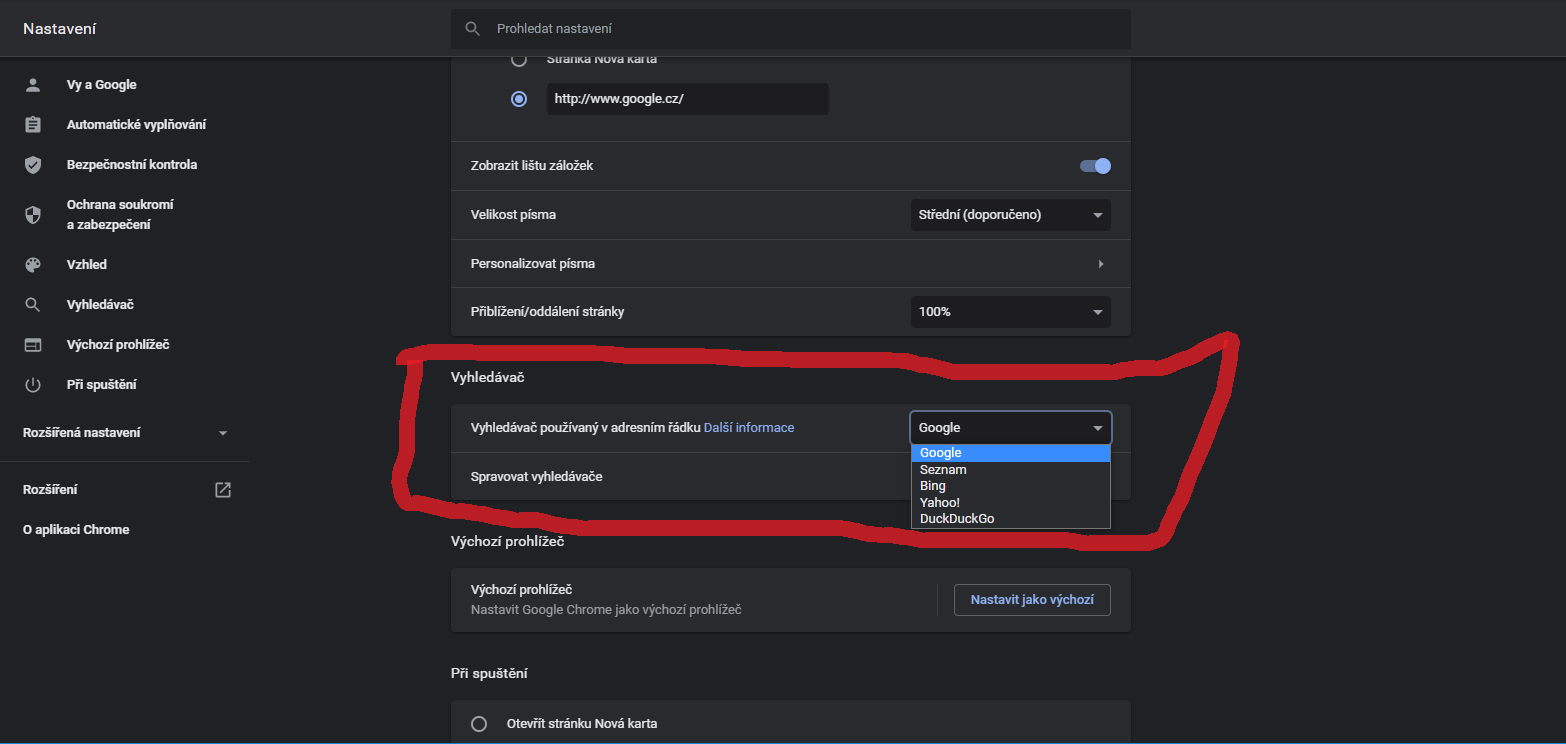Open Rozšíření via external link icon

(x=223, y=490)
